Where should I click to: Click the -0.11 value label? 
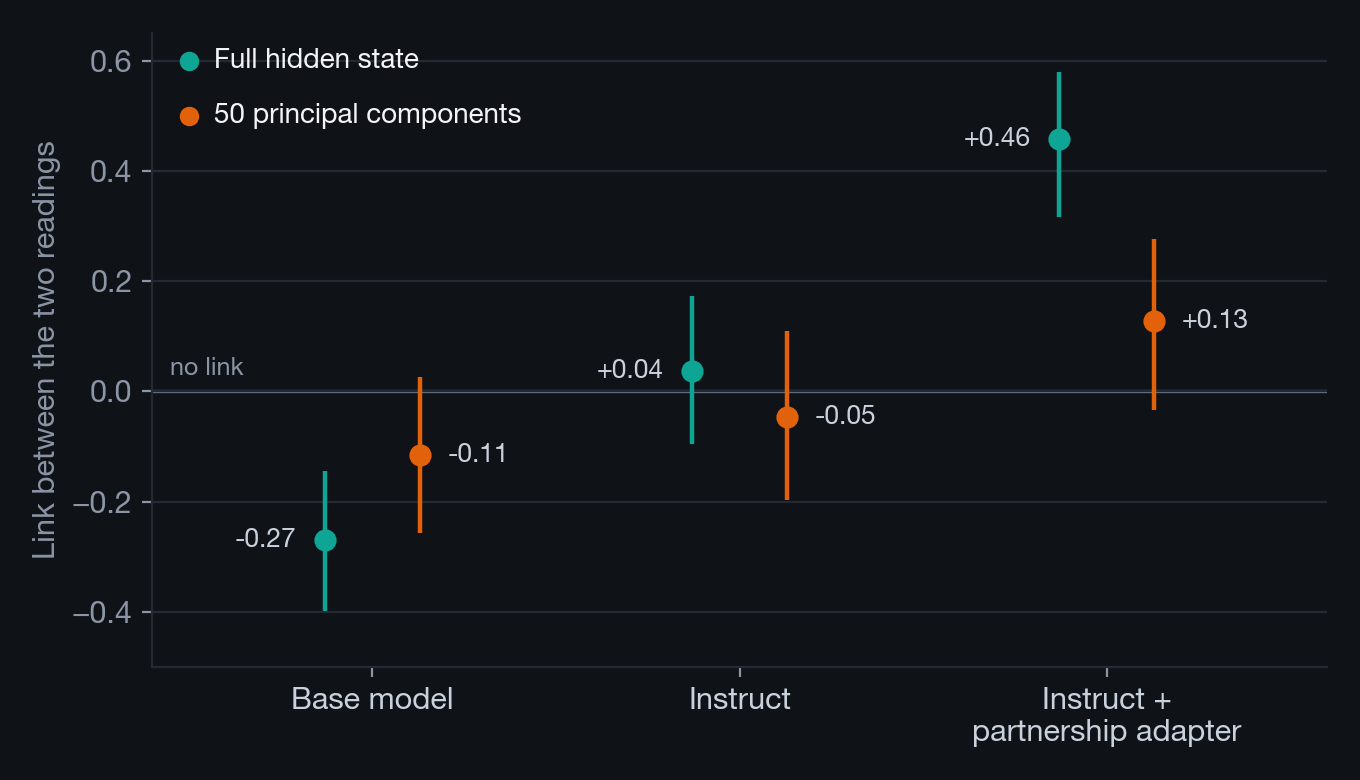click(x=478, y=454)
